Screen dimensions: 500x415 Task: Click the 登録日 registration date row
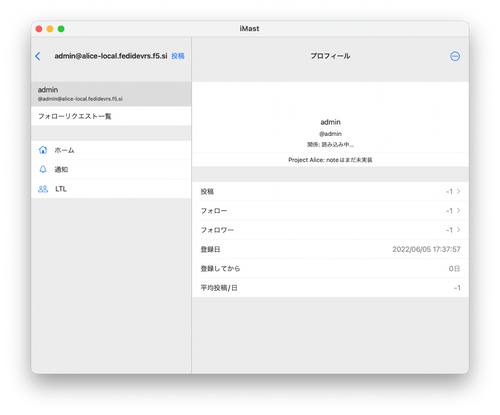click(x=330, y=249)
